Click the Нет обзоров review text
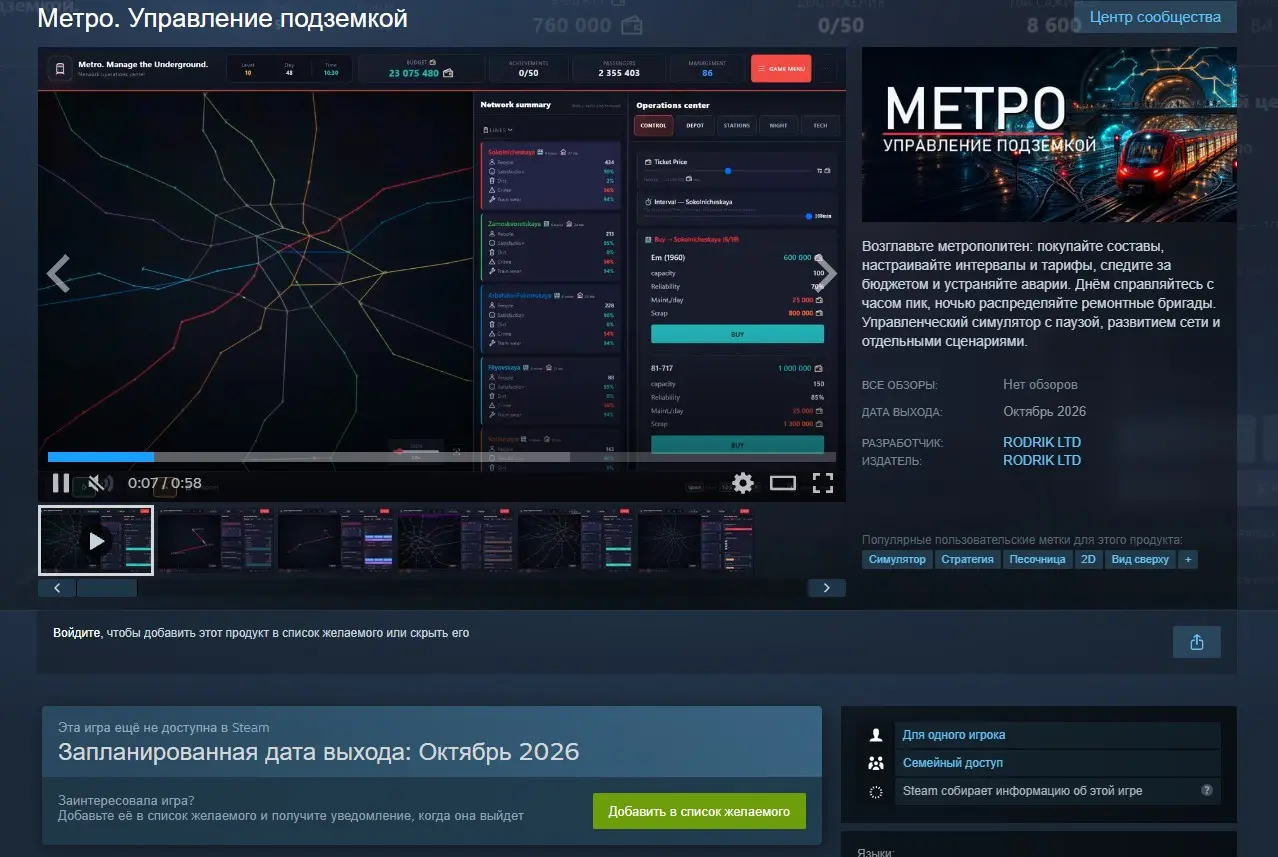 [x=1040, y=385]
